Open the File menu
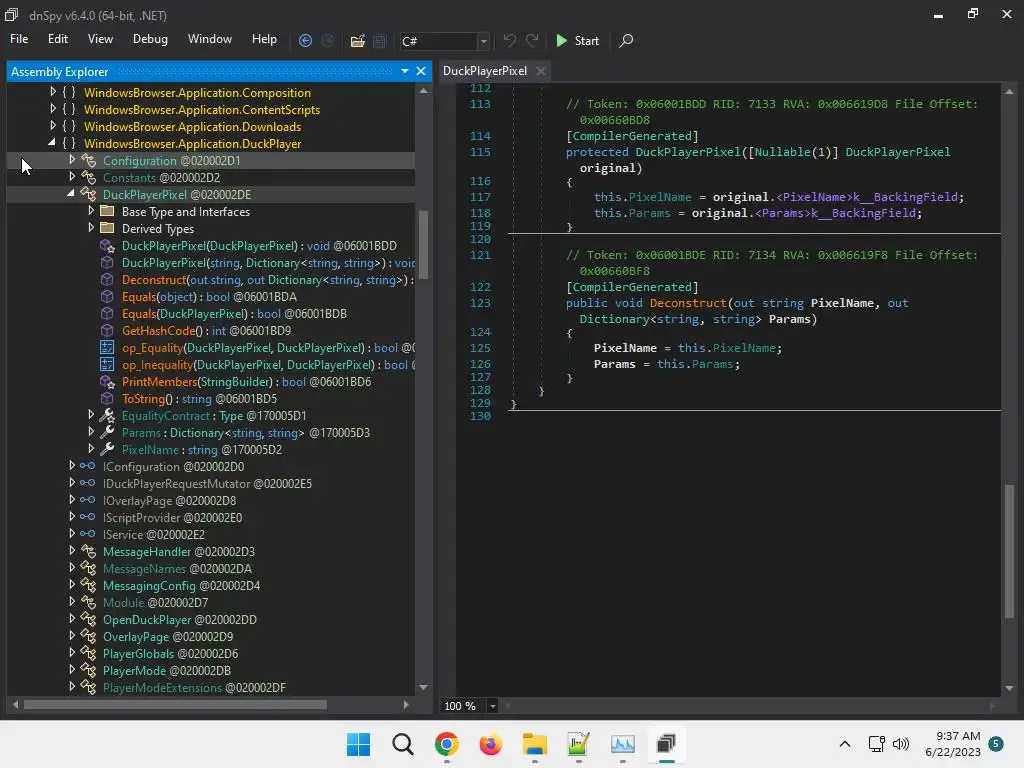Image resolution: width=1024 pixels, height=768 pixels. tap(19, 39)
